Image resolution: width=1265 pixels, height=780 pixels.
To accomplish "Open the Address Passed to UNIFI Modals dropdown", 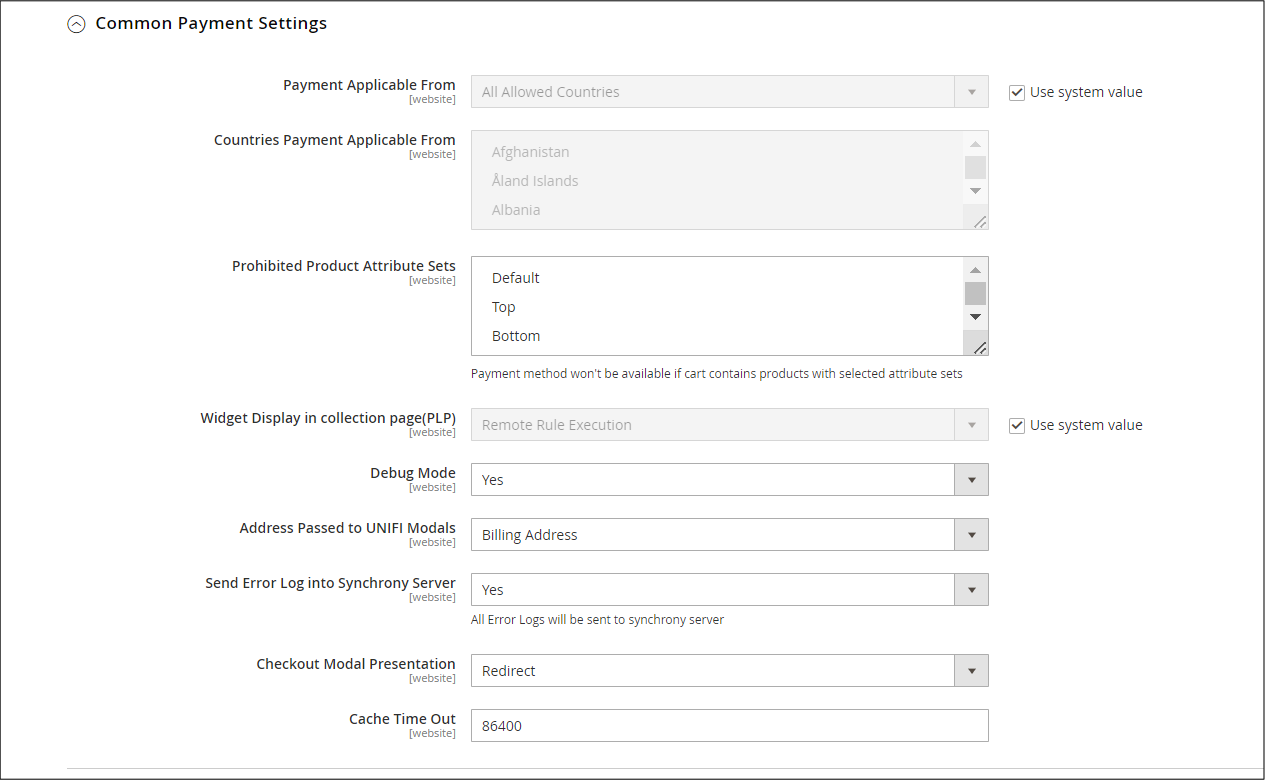I will coord(970,534).
